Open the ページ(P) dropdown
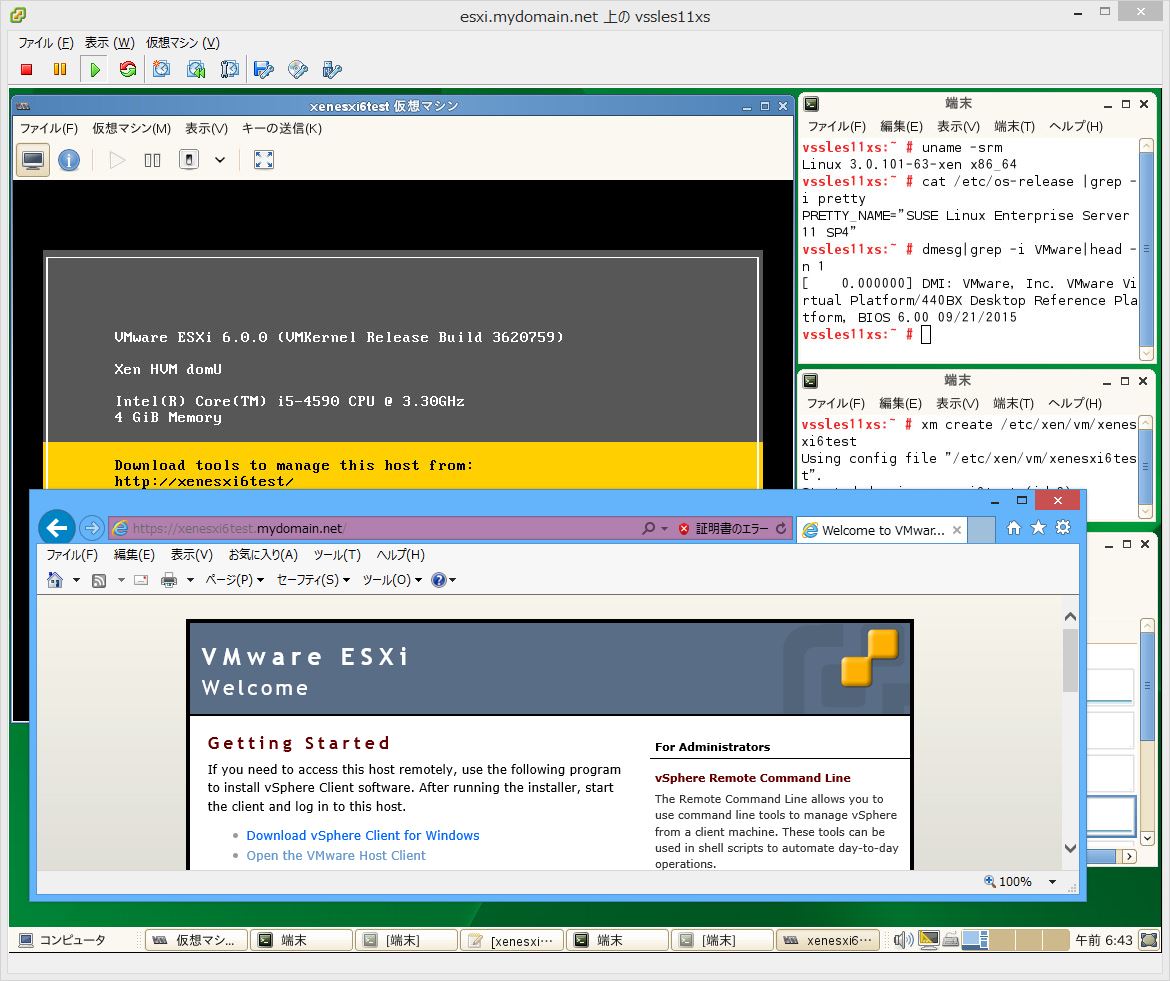 pos(234,580)
